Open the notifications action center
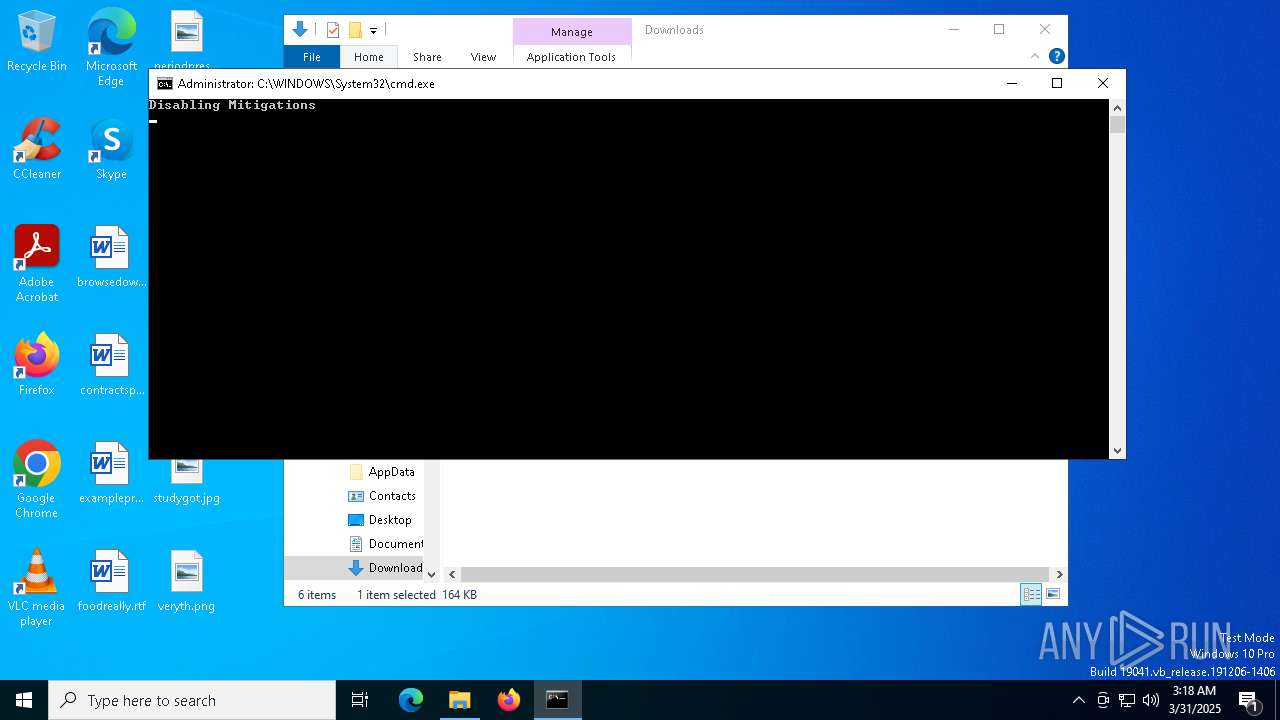 coord(1248,700)
